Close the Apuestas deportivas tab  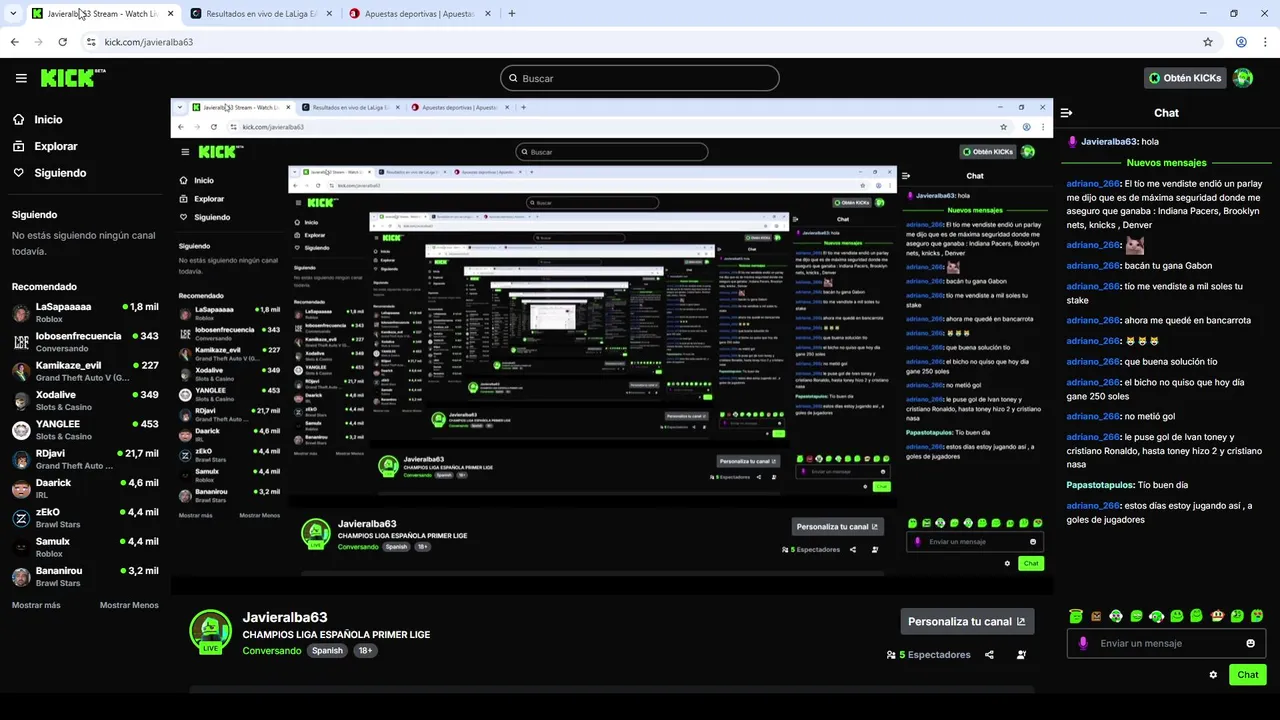[490, 14]
